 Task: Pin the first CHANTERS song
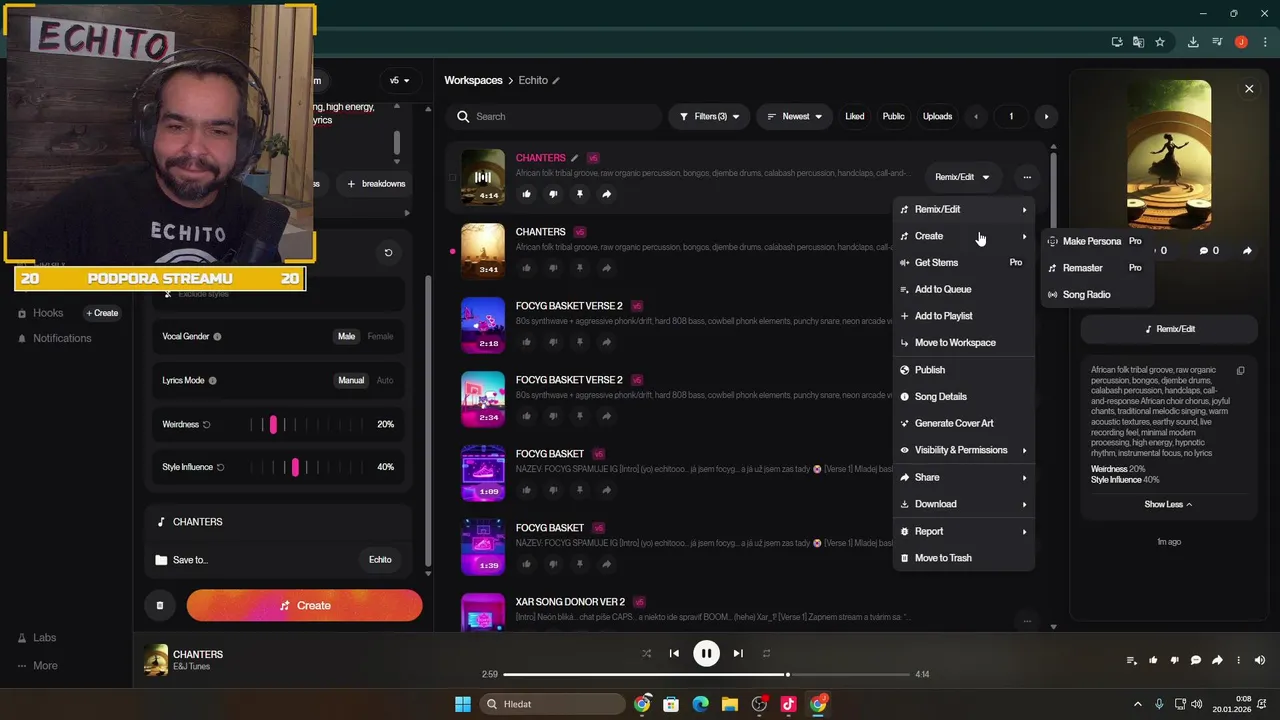[580, 194]
